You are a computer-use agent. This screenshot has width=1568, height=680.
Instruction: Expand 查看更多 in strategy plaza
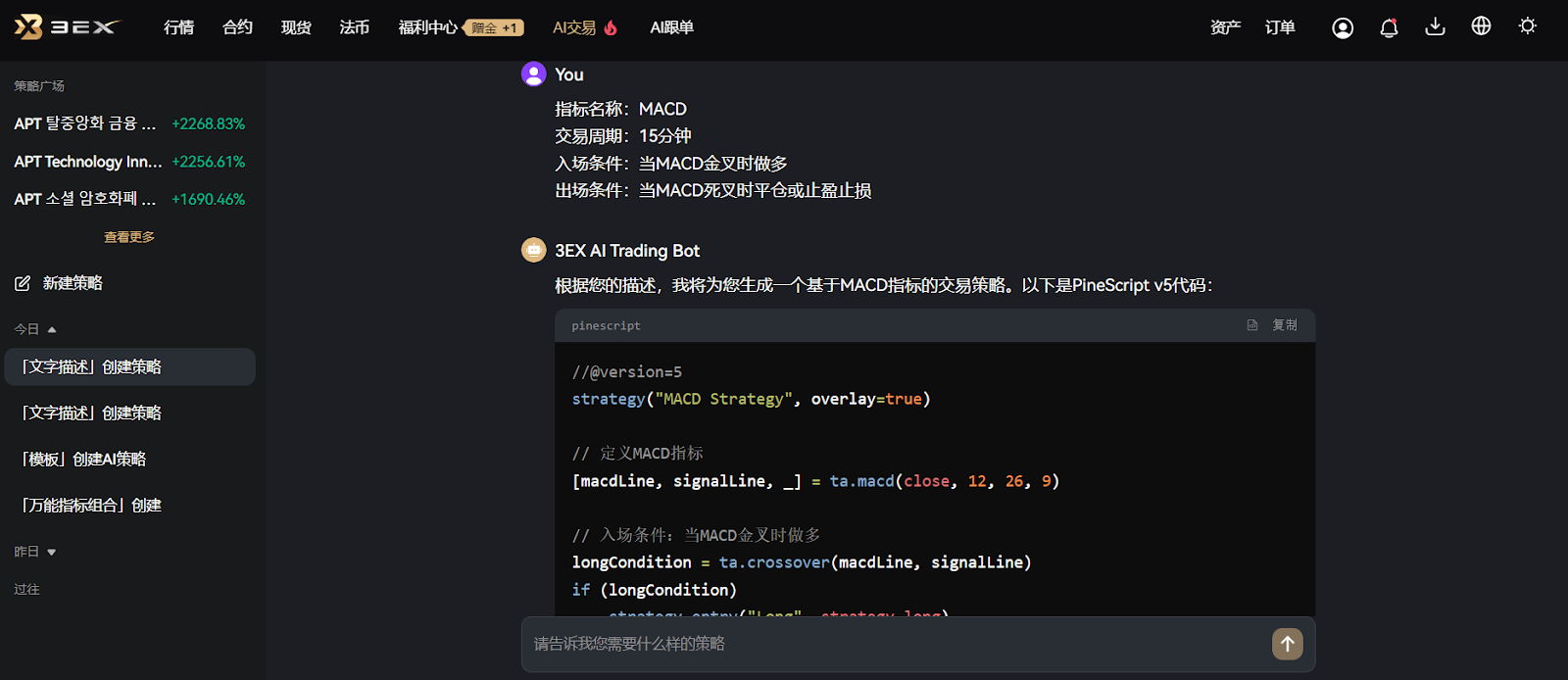click(129, 237)
